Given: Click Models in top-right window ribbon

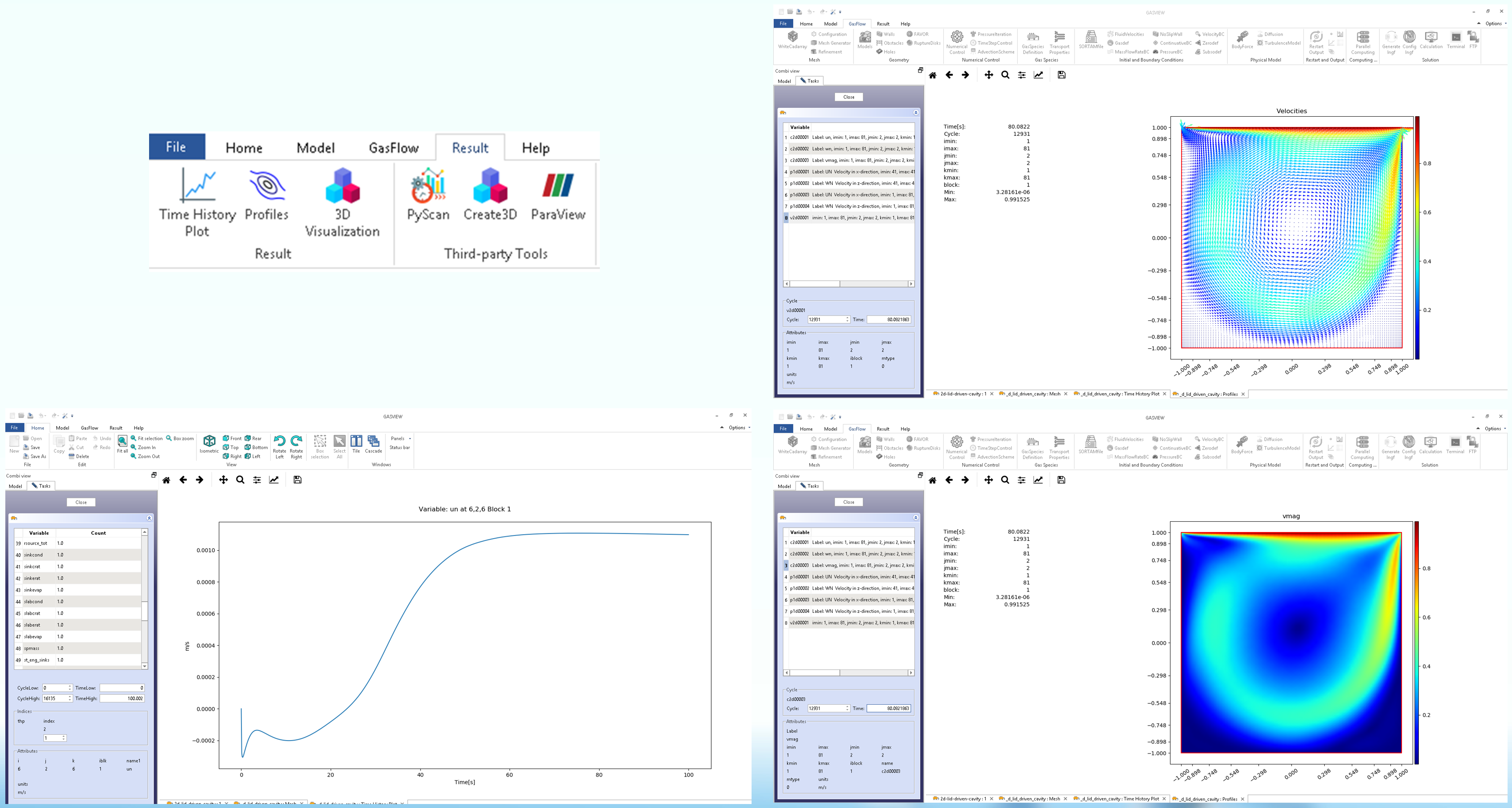Looking at the screenshot, I should pyautogui.click(x=865, y=40).
